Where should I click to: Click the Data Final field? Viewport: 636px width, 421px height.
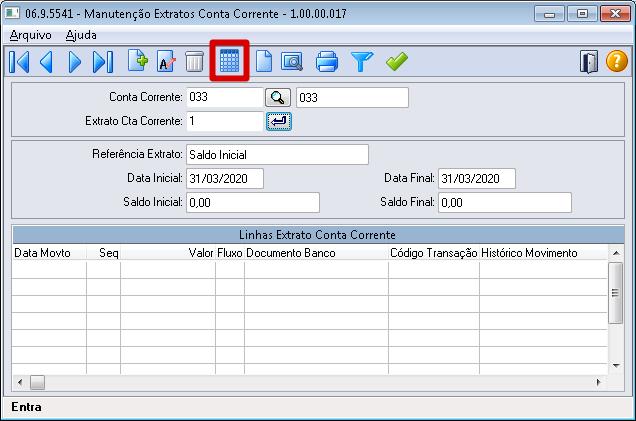tap(477, 178)
